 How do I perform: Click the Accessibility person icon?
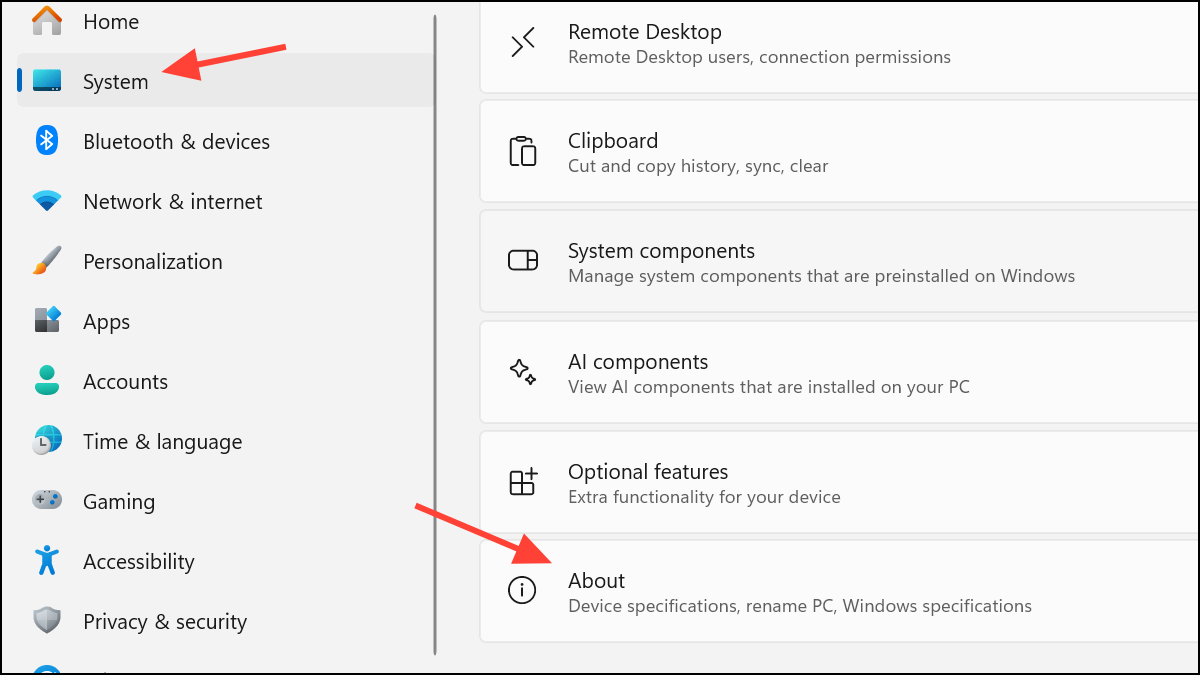click(46, 561)
